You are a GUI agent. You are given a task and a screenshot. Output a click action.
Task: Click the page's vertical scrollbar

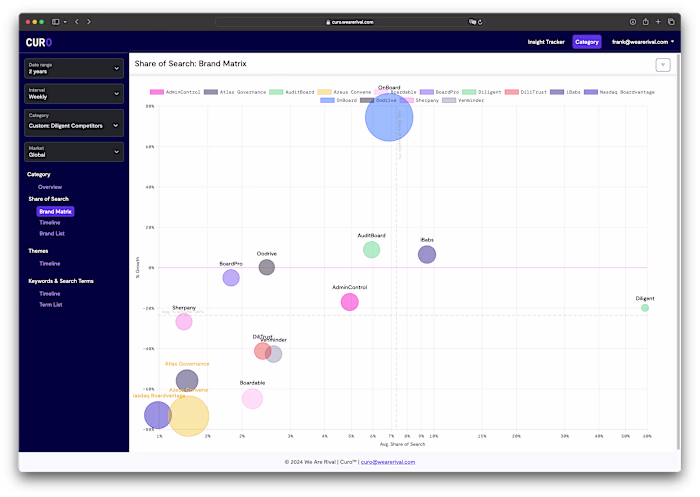coord(679,250)
